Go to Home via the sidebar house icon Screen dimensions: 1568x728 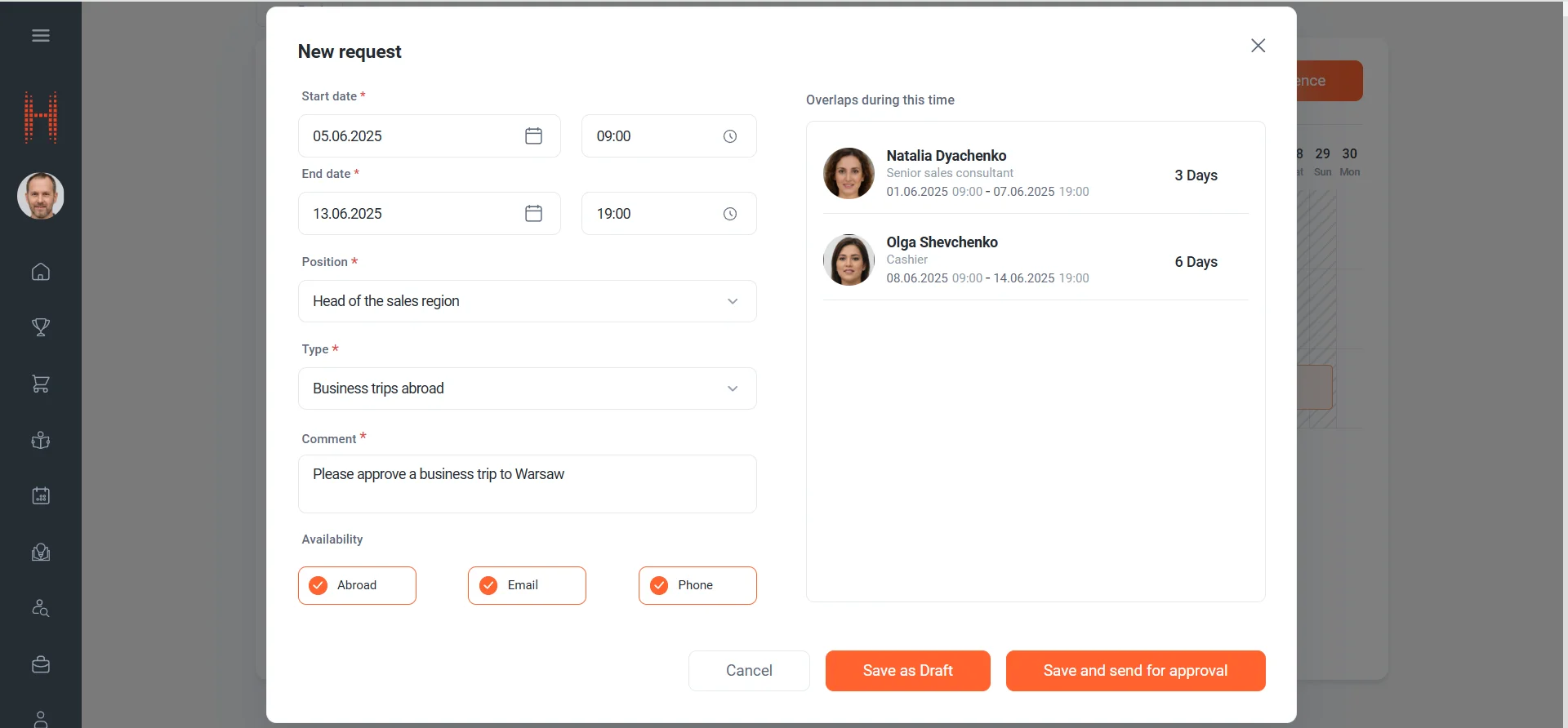41,272
